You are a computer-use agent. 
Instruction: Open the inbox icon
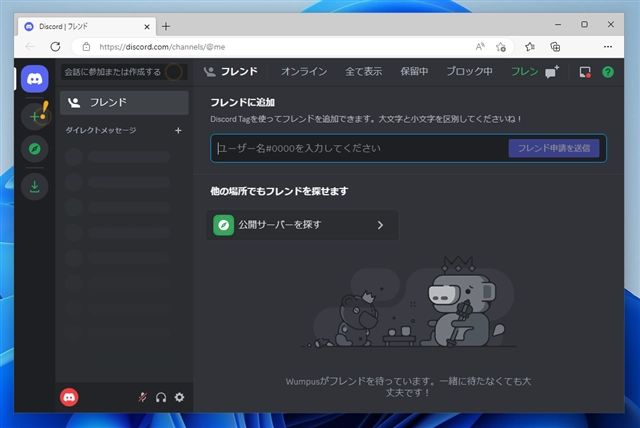pos(585,72)
